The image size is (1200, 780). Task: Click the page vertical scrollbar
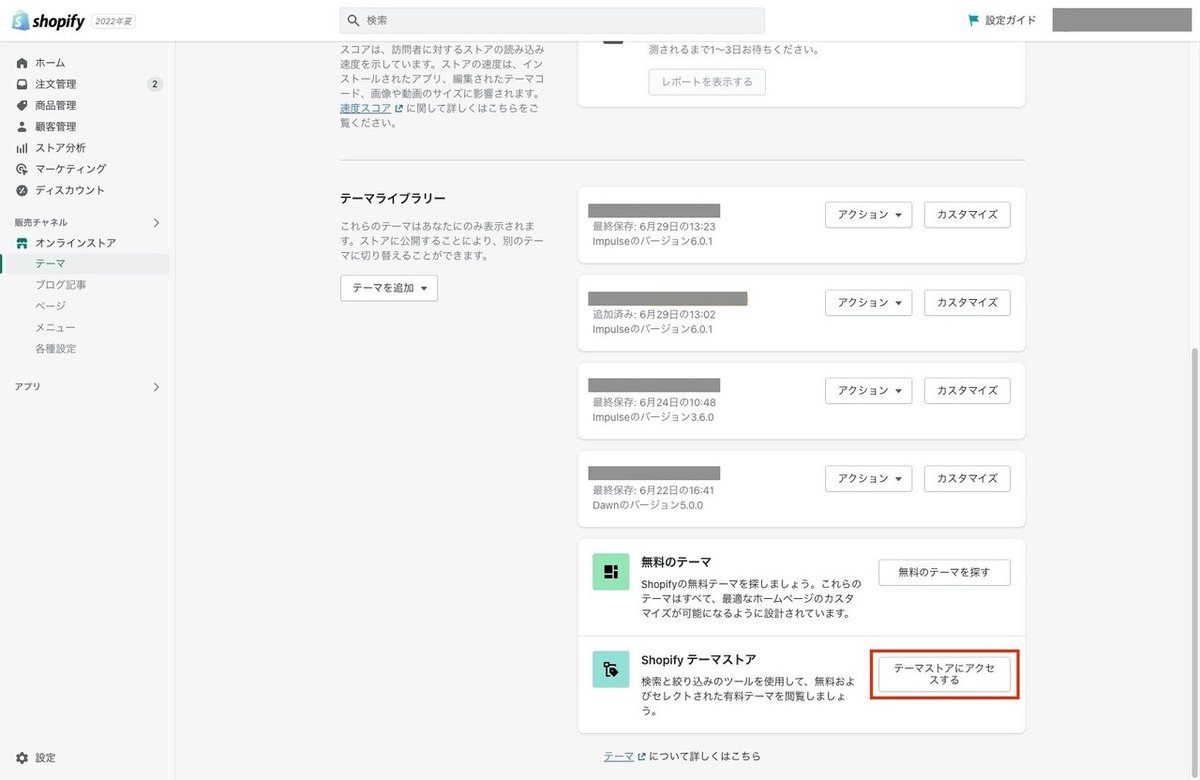click(x=1194, y=560)
